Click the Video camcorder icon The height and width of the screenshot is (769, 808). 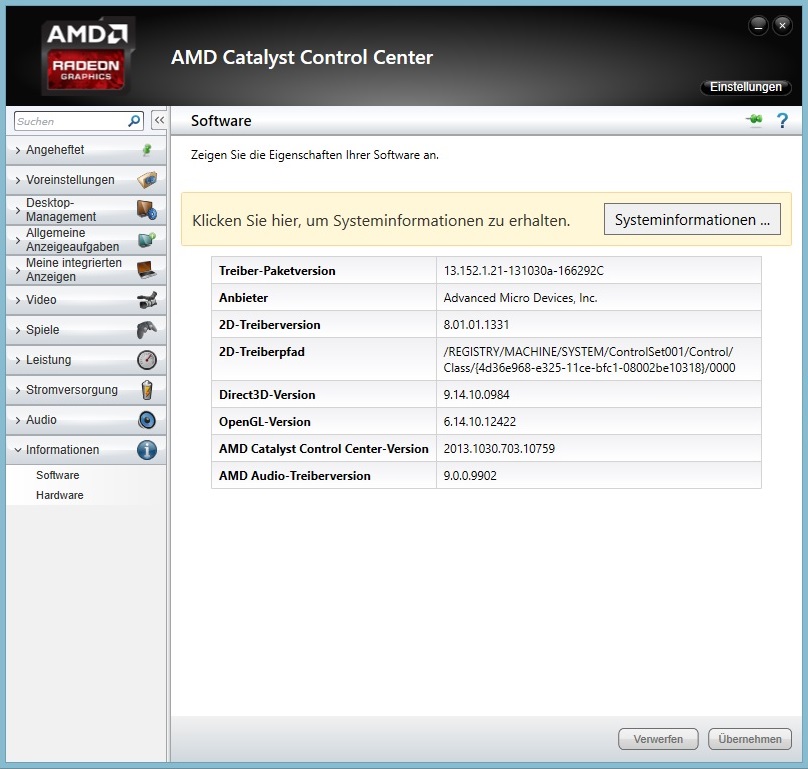[147, 300]
